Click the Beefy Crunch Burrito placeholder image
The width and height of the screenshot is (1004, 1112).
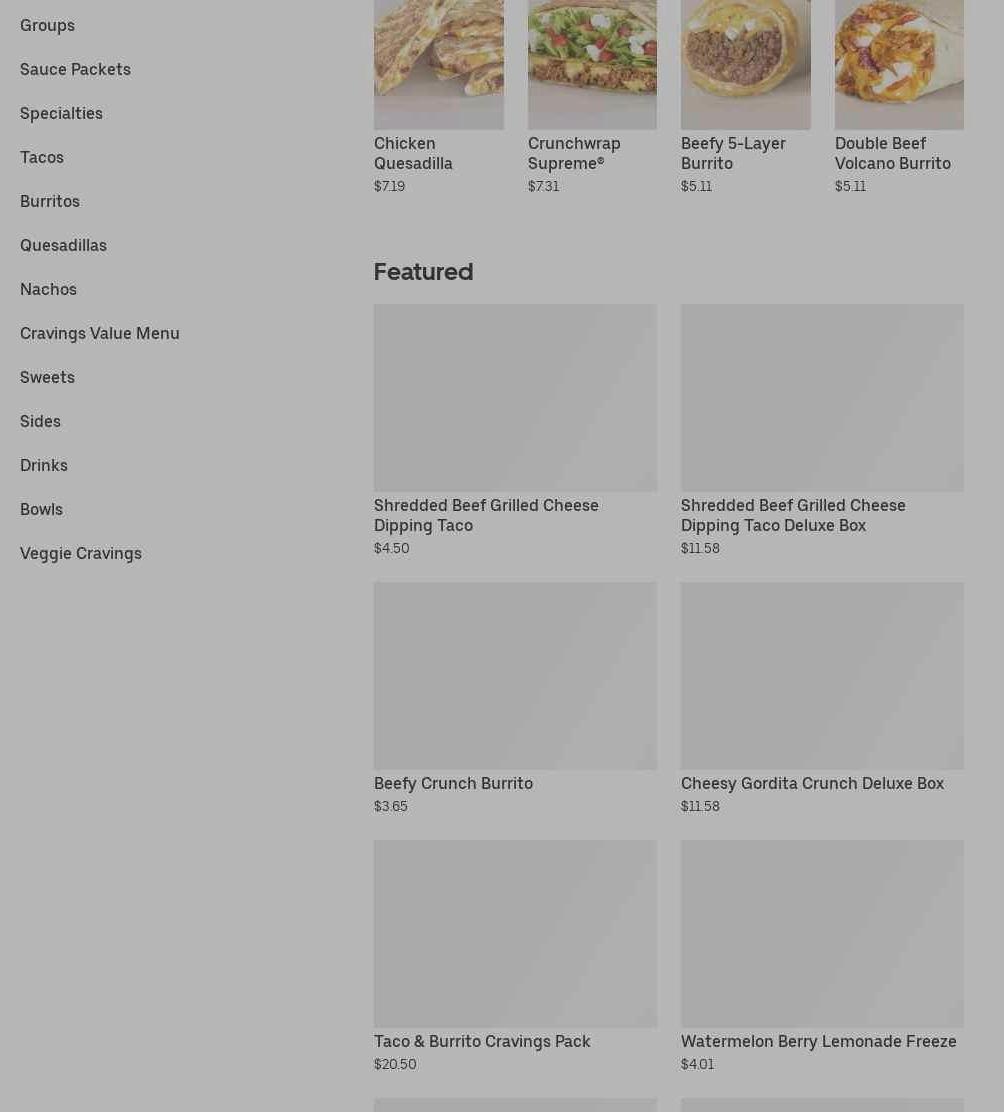(x=515, y=676)
